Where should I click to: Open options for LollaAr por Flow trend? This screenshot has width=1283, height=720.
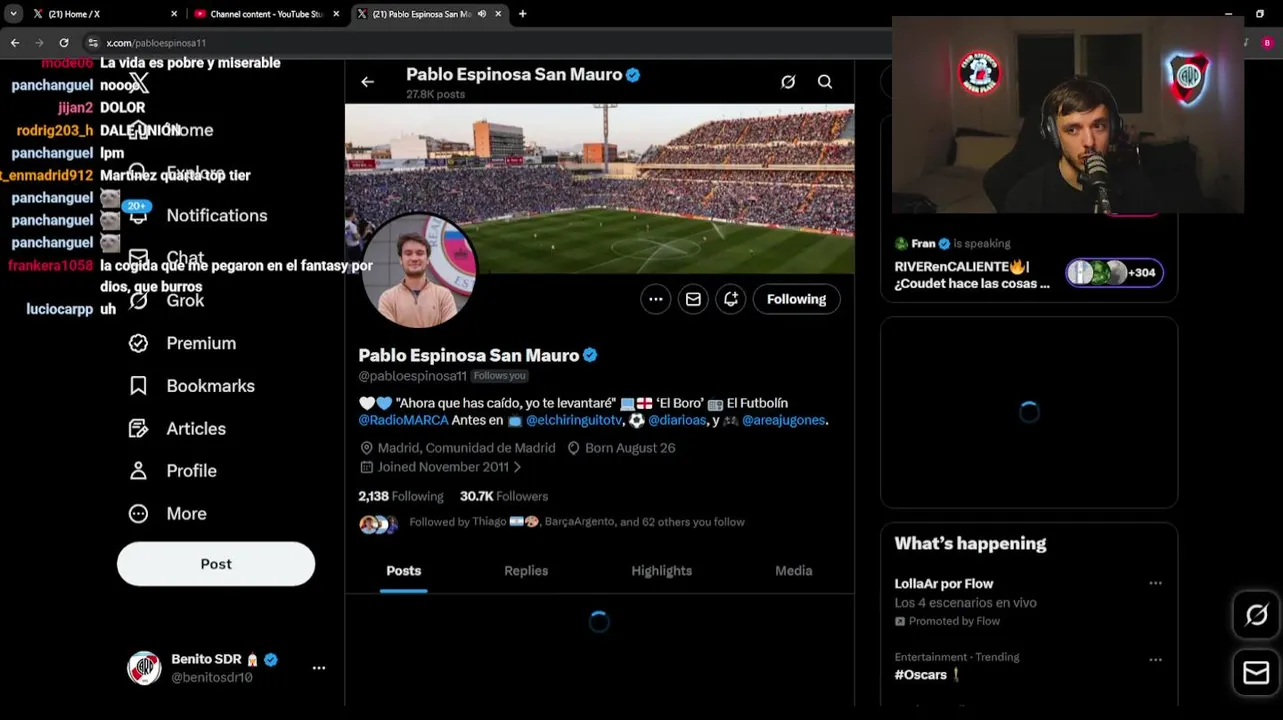tap(1155, 583)
